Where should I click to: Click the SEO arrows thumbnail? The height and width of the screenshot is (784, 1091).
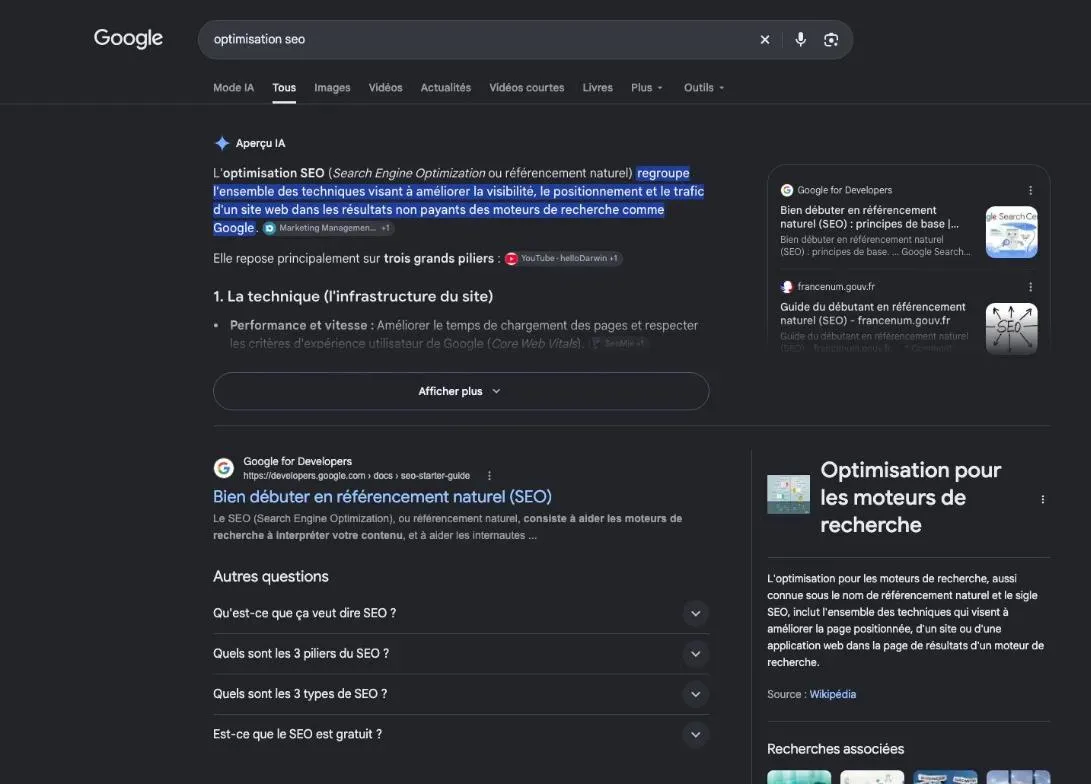(x=1012, y=328)
